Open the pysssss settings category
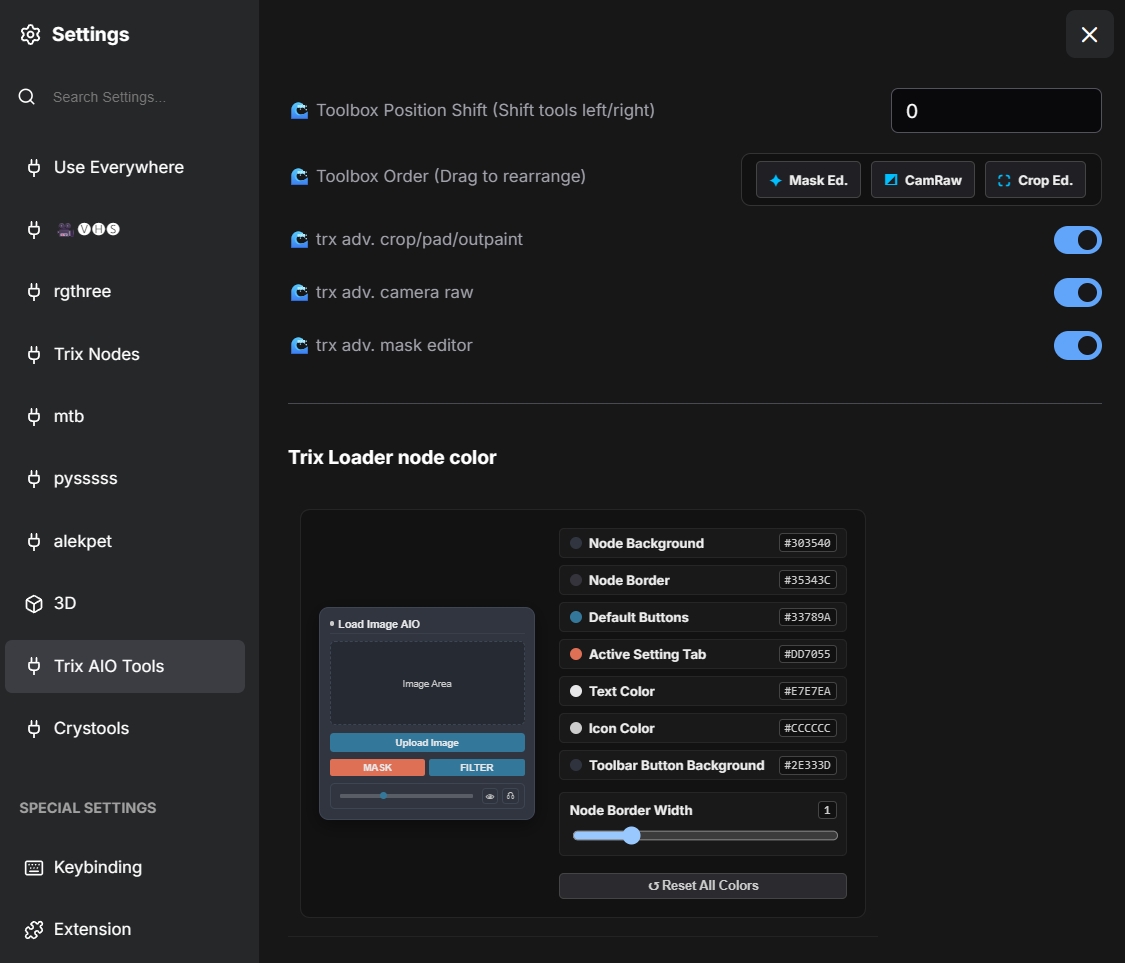 click(125, 479)
